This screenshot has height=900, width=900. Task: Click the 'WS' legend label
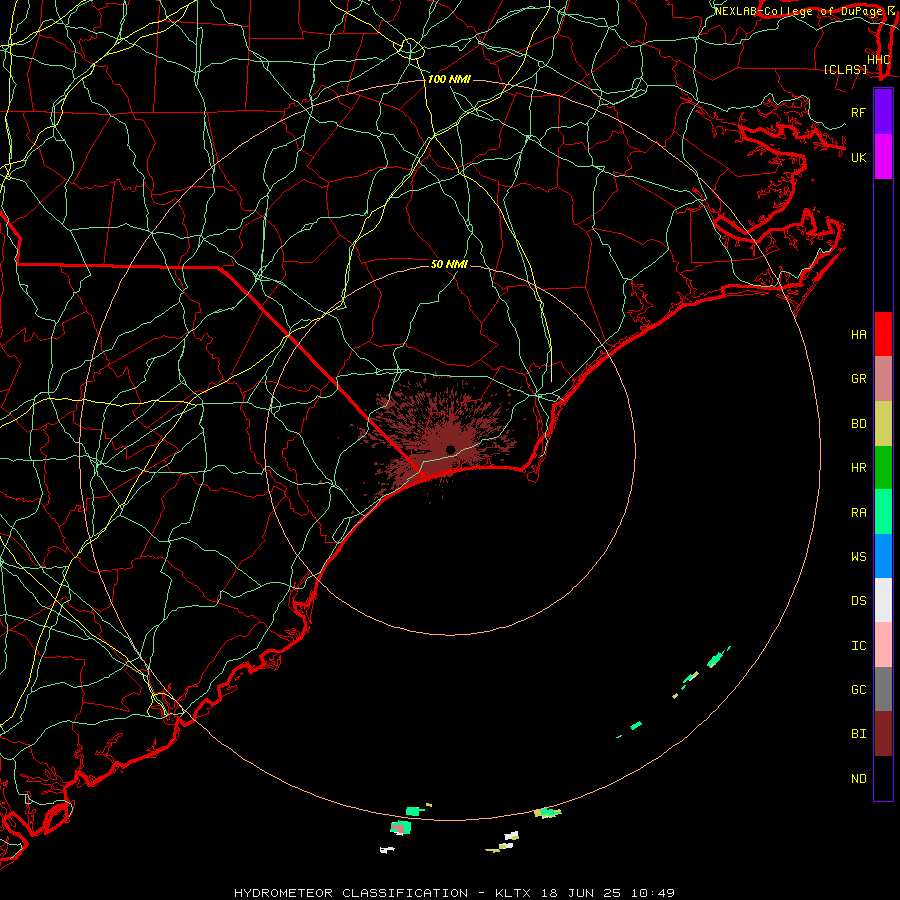pyautogui.click(x=858, y=556)
